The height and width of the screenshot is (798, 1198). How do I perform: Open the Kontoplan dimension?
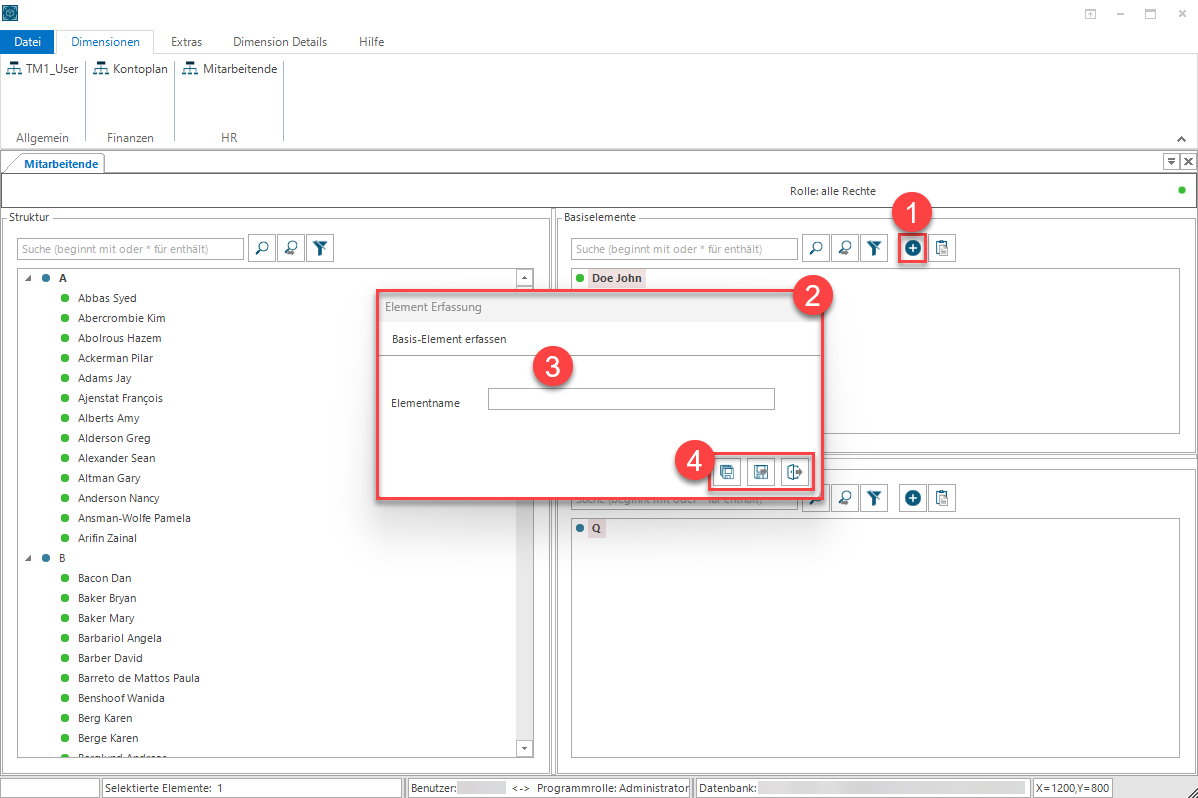(131, 69)
